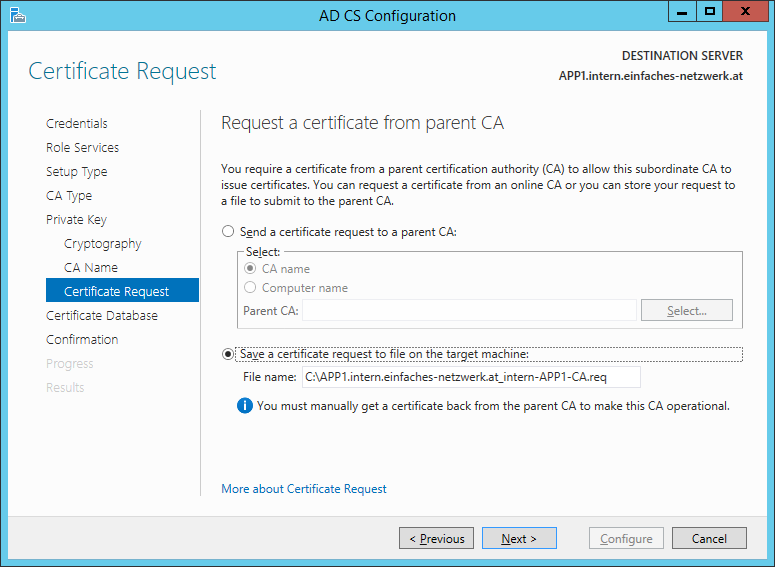Viewport: 775px width, 567px height.
Task: Click the blue information icon
Action: click(x=245, y=406)
